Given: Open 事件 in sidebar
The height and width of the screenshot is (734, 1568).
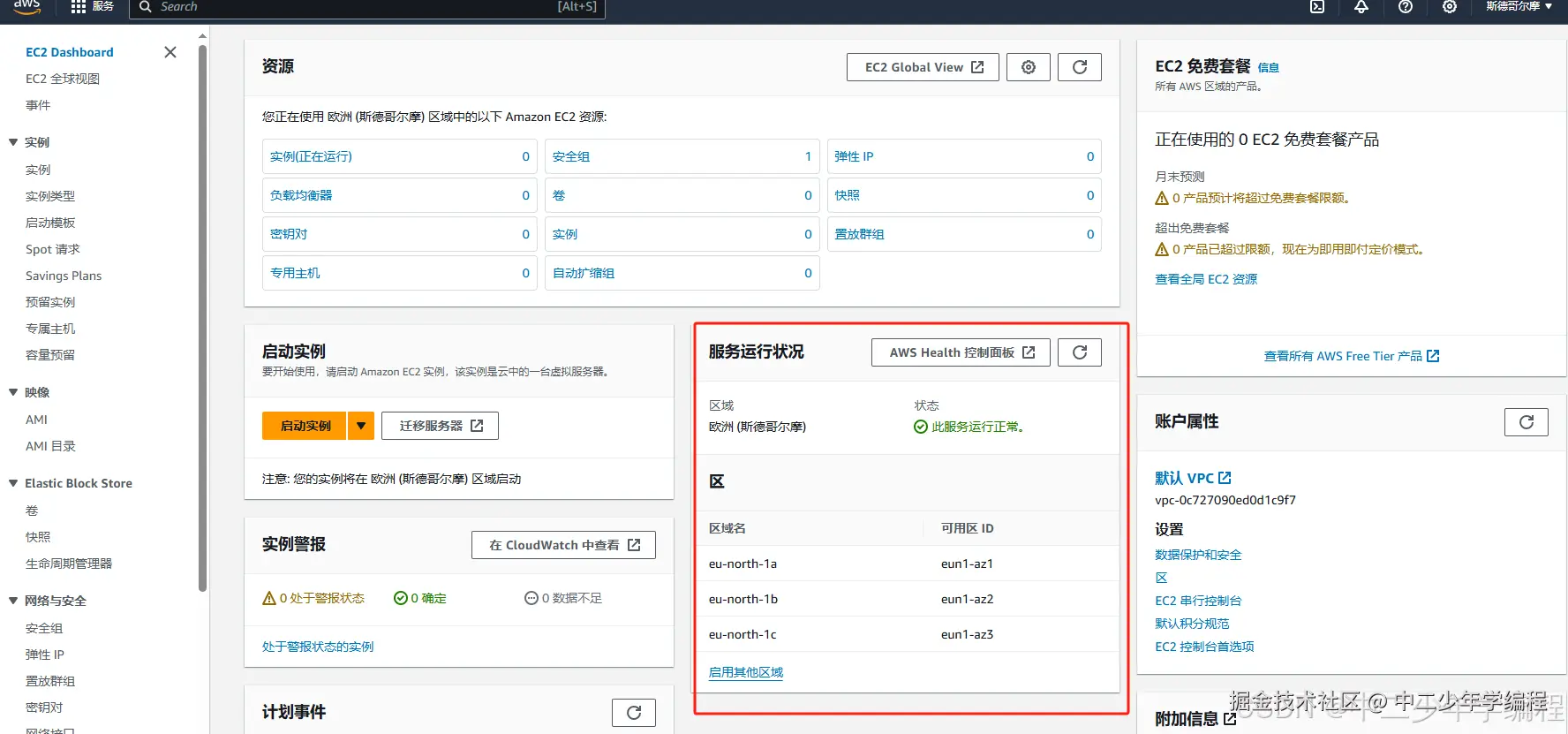Looking at the screenshot, I should point(38,105).
